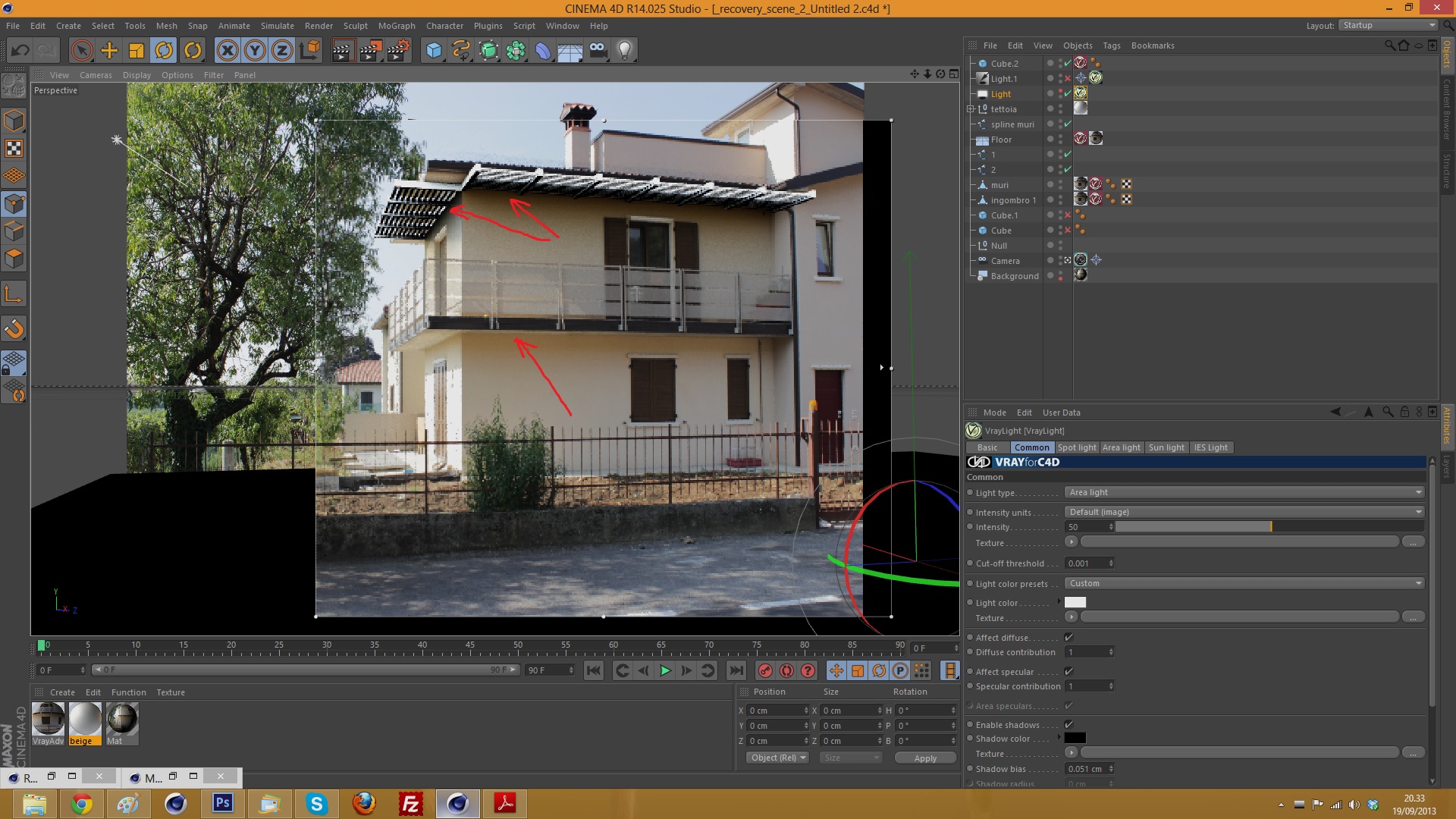This screenshot has width=1456, height=819.
Task: Add a Cube primitive object
Action: (434, 51)
